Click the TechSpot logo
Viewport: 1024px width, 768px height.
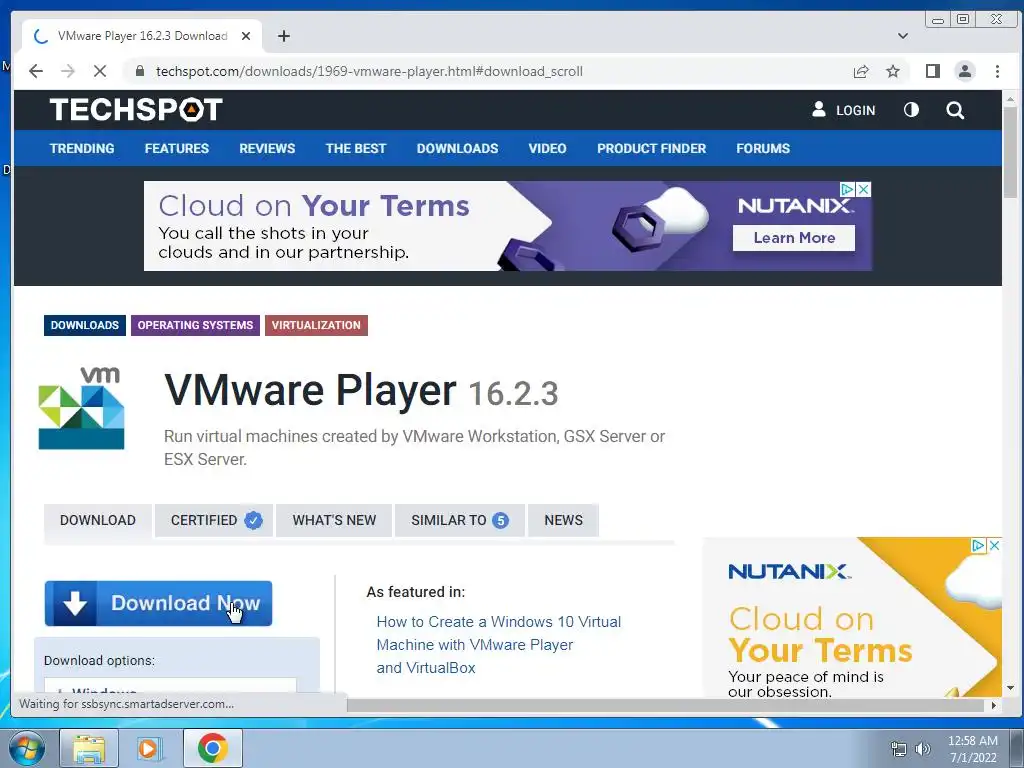[x=136, y=110]
